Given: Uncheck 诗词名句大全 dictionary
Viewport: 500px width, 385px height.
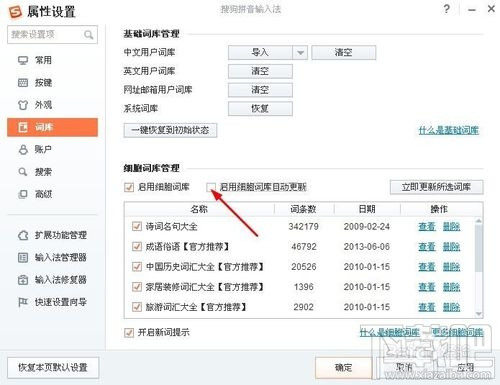Looking at the screenshot, I should coord(137,227).
